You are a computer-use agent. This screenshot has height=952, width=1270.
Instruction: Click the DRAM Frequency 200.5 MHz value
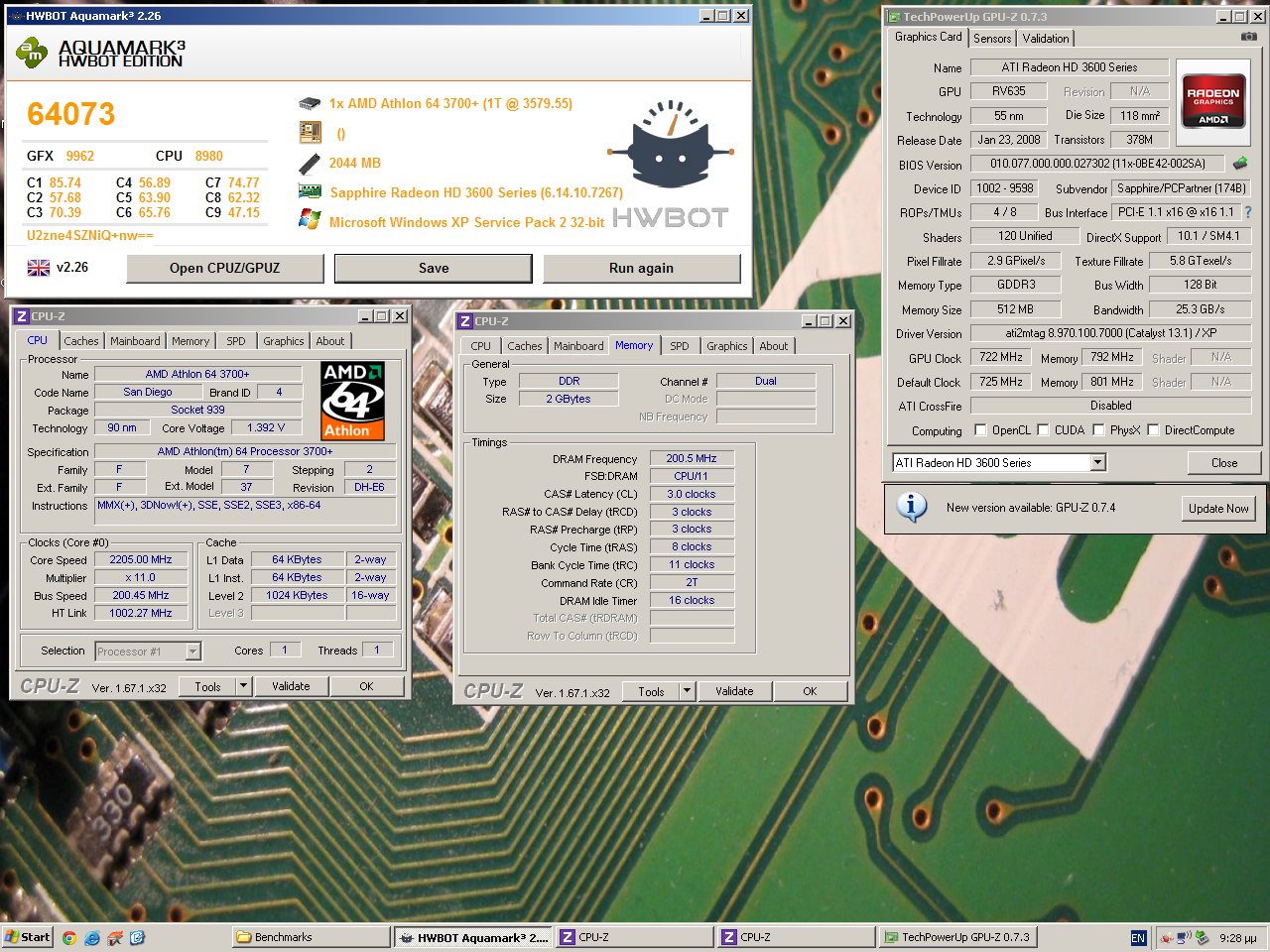[692, 458]
